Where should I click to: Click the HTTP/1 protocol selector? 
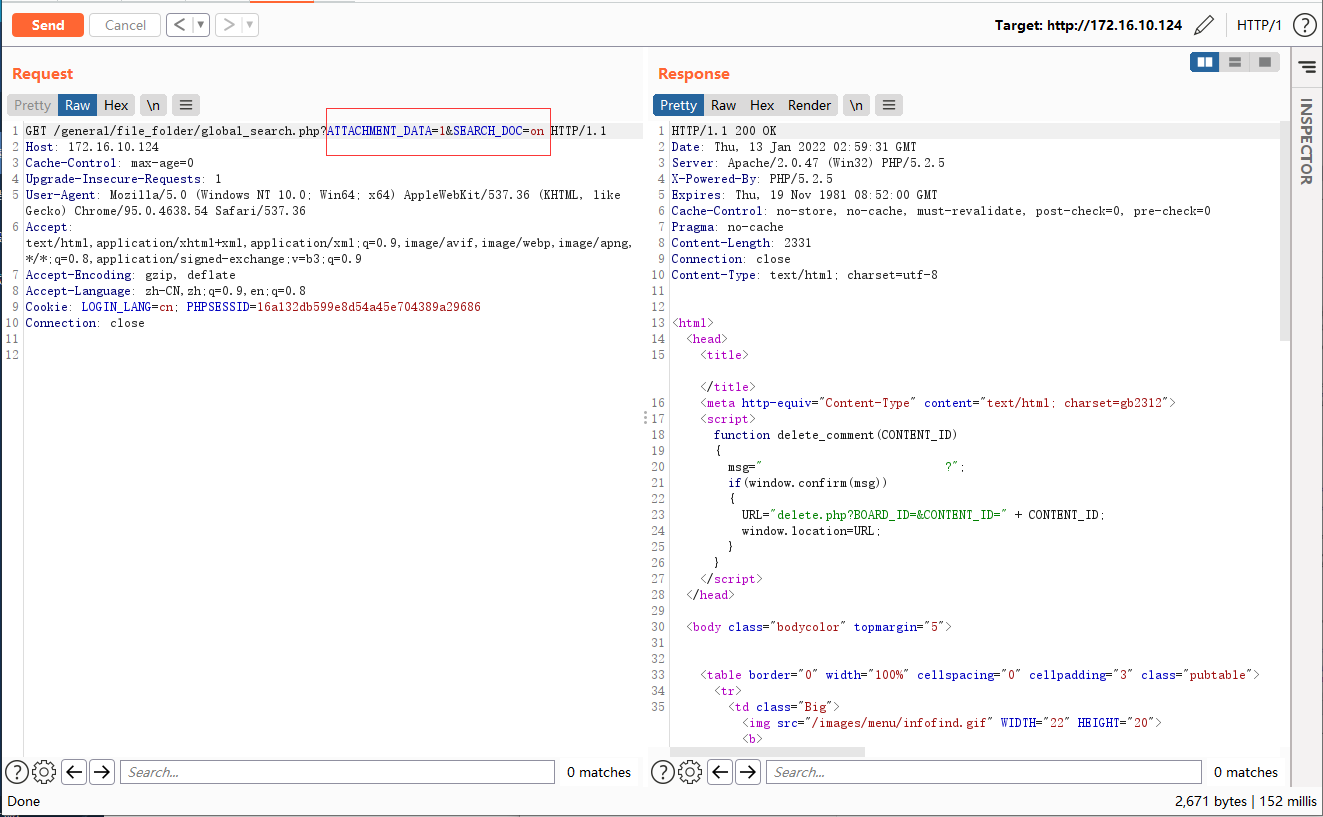click(x=1259, y=25)
